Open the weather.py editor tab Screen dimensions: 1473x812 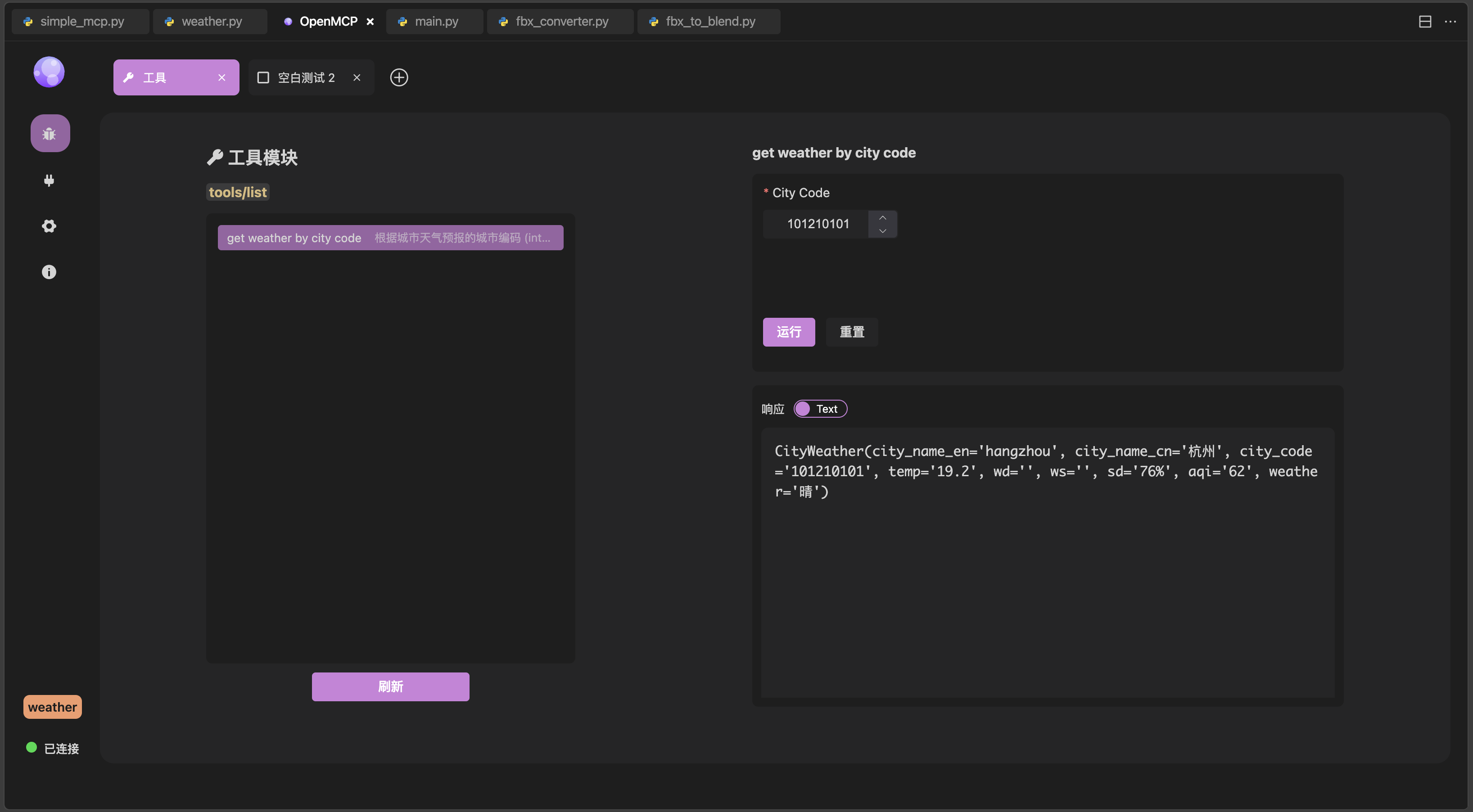click(211, 22)
